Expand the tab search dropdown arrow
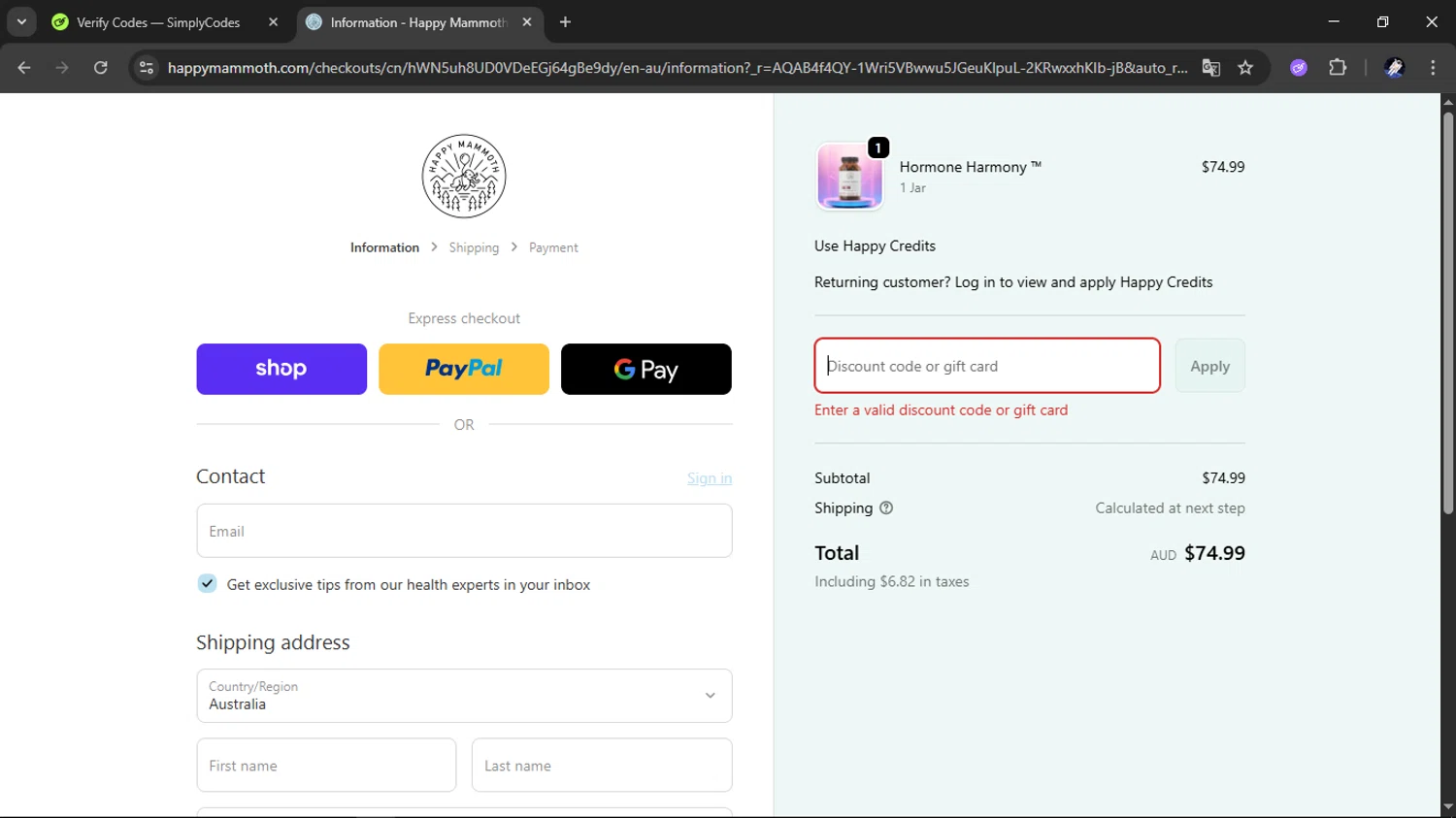This screenshot has width=1456, height=818. (21, 21)
